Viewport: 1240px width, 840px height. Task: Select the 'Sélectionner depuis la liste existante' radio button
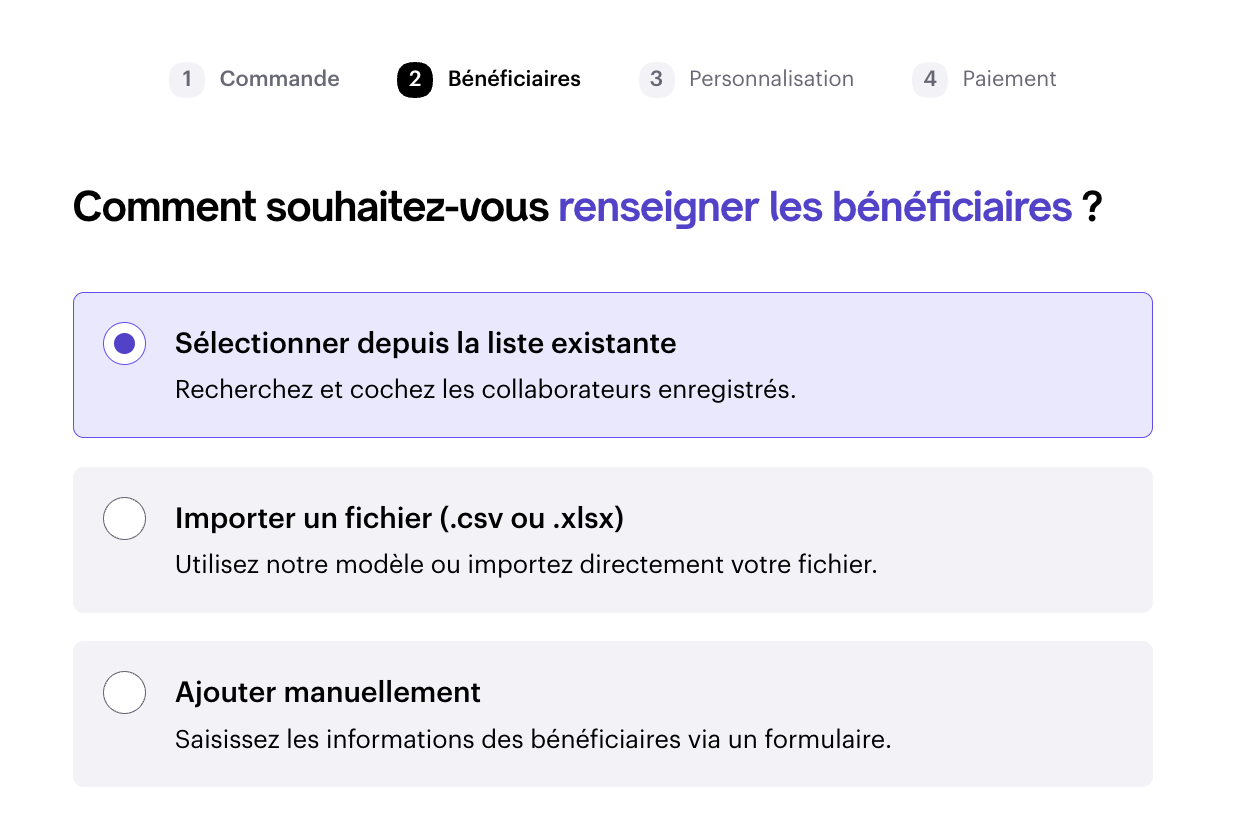point(125,344)
